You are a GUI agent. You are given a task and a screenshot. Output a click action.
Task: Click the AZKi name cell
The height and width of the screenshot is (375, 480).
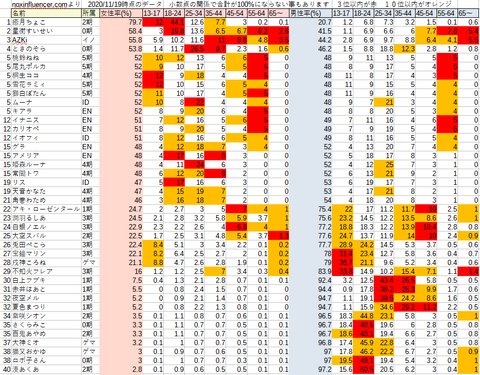tap(47, 40)
